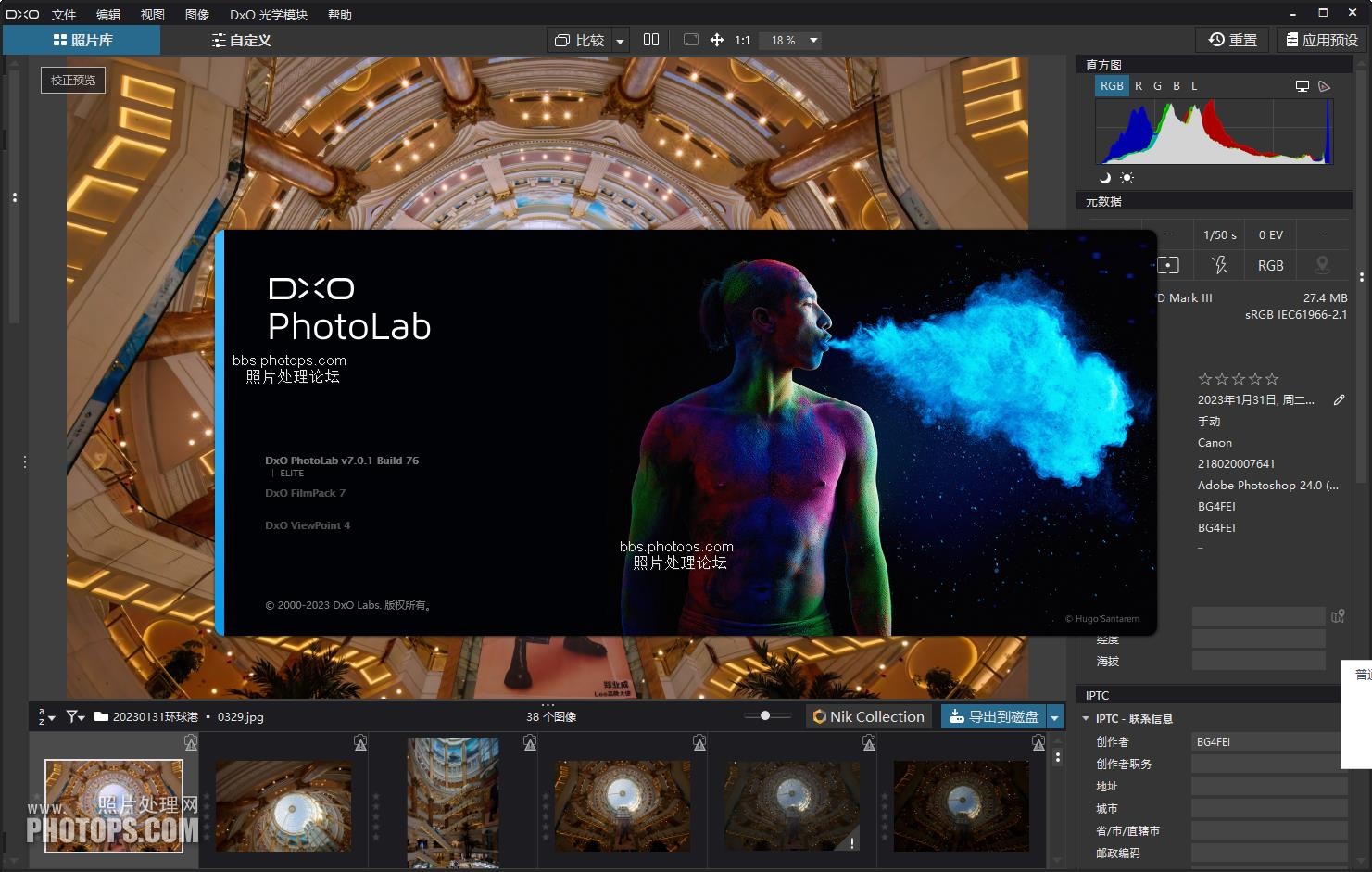
Task: Open left panel three-dot options
Action: [x=14, y=197]
